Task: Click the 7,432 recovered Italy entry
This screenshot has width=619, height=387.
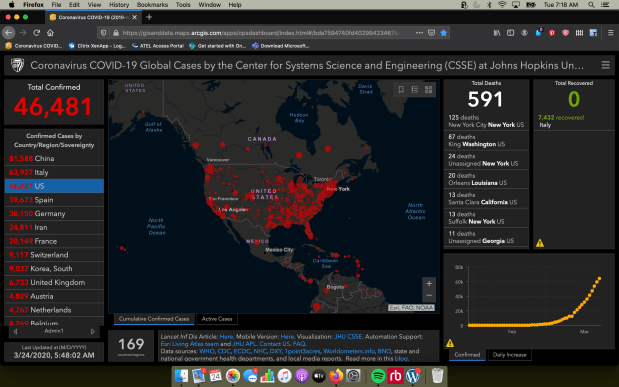Action: tap(574, 121)
